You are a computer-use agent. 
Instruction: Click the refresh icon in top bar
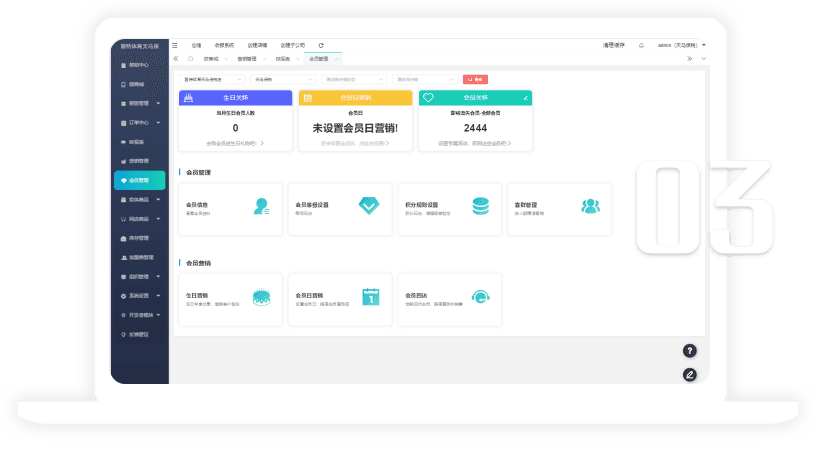[321, 45]
